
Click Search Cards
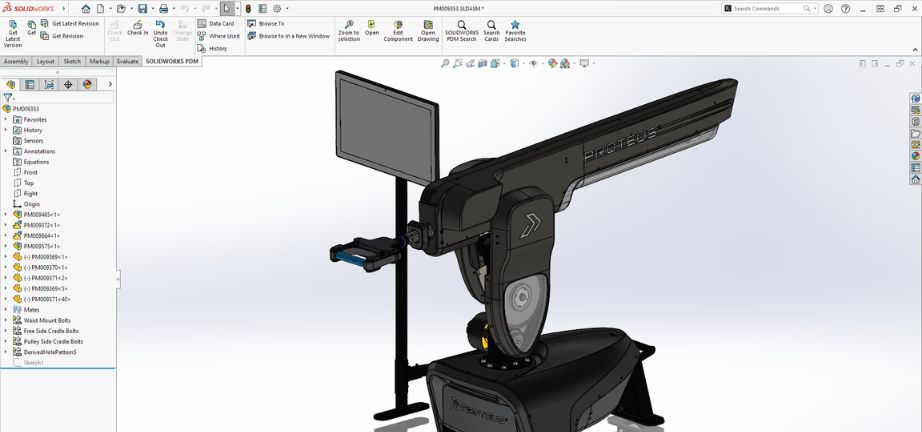(x=492, y=31)
